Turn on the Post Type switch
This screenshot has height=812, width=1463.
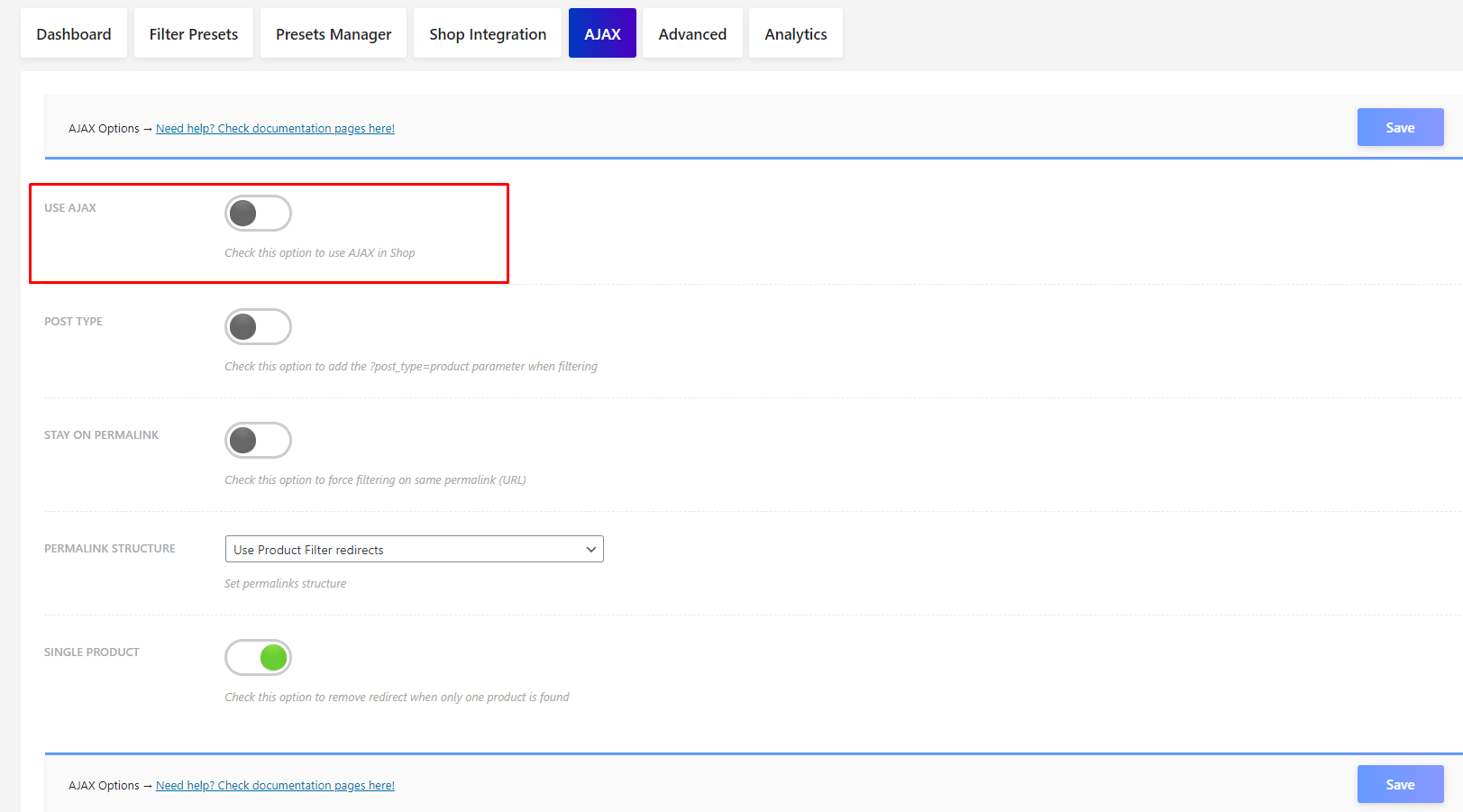click(x=258, y=327)
